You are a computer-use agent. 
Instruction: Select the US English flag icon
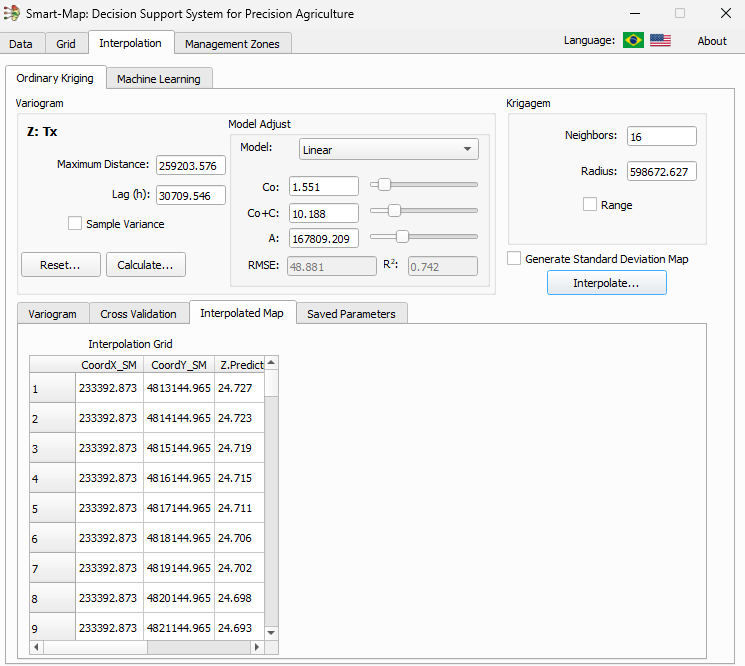(x=660, y=40)
